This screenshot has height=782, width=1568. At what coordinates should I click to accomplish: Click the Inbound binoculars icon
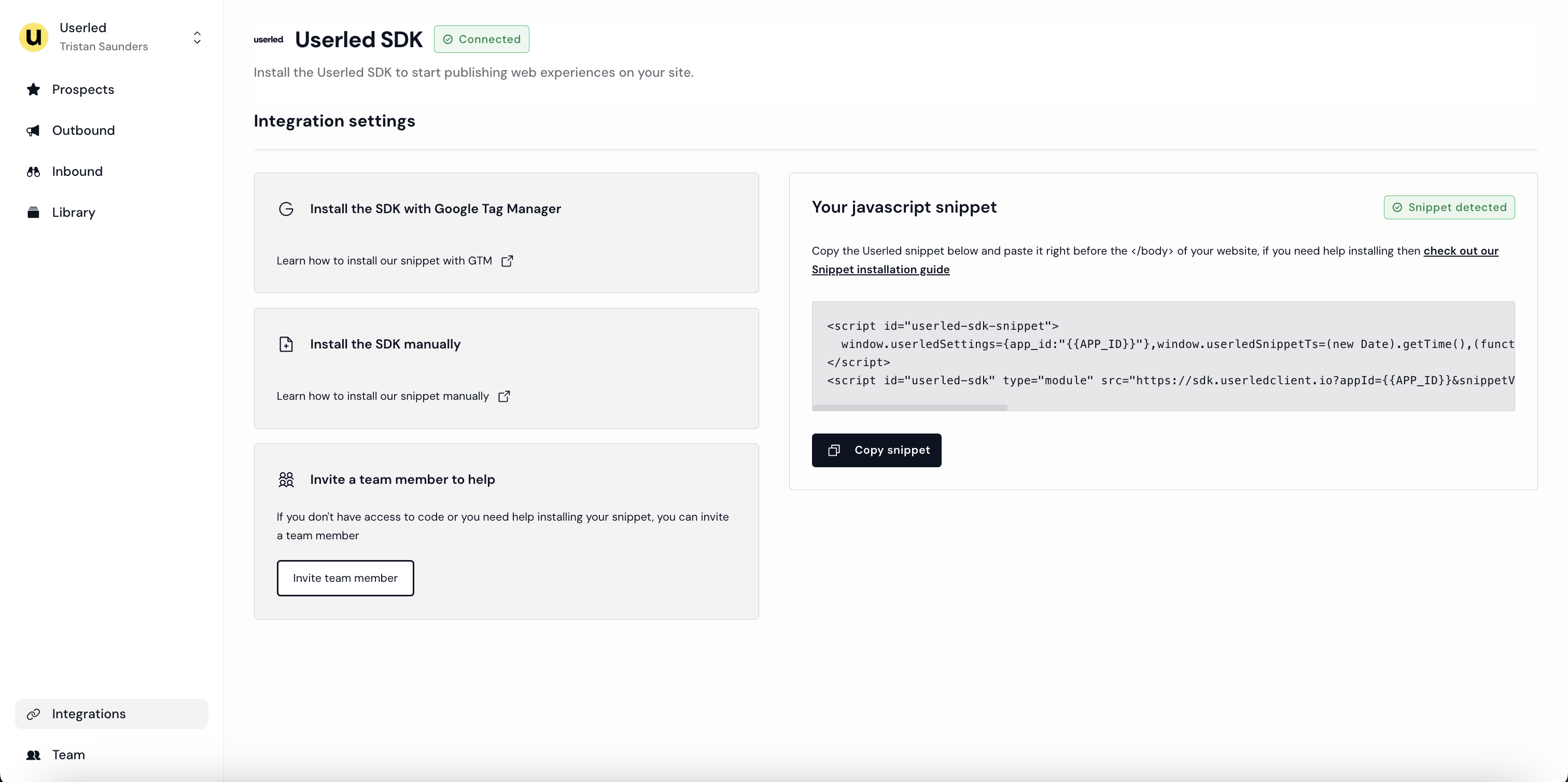[x=34, y=172]
